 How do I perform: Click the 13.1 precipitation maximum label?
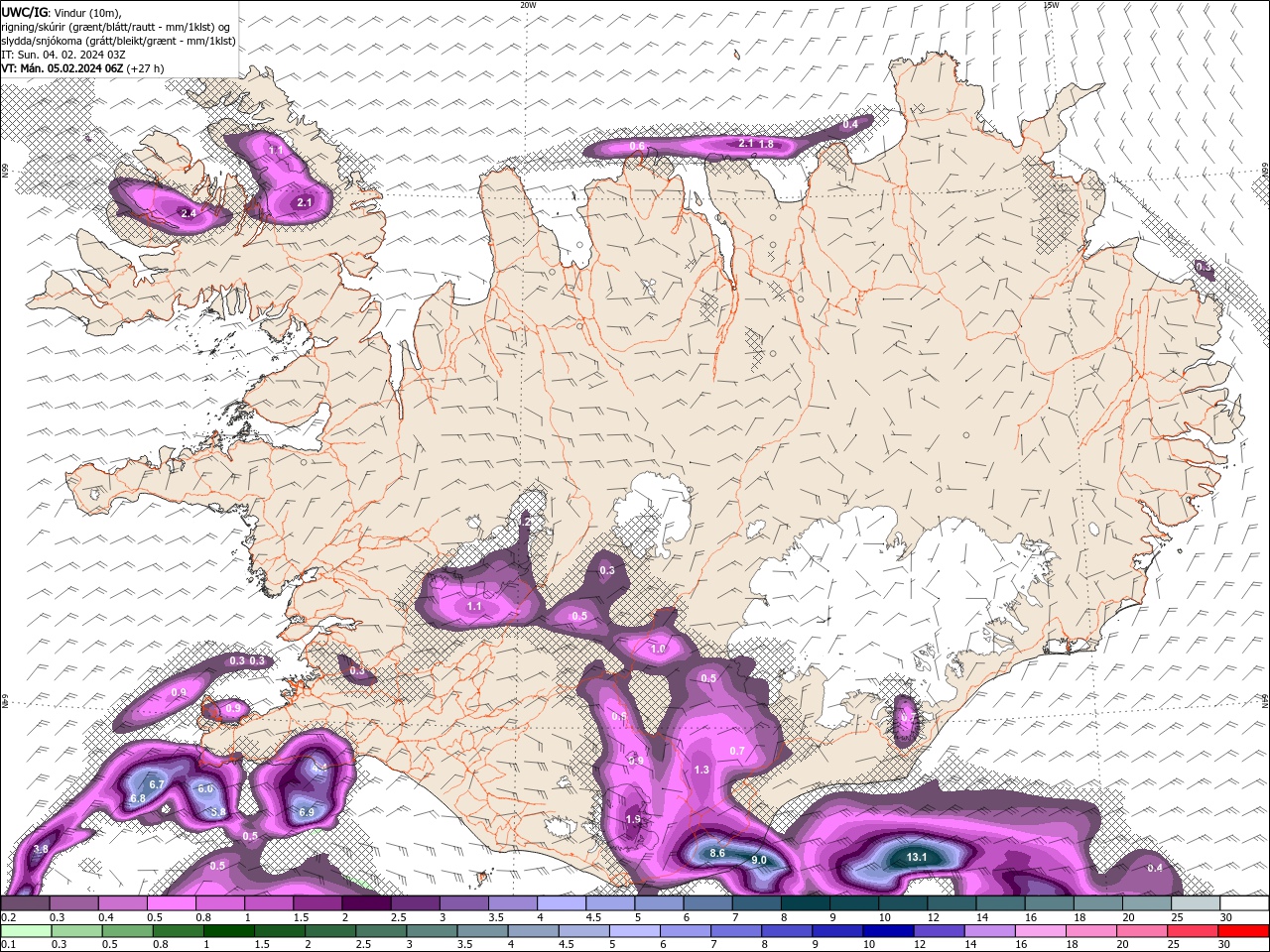coord(917,857)
